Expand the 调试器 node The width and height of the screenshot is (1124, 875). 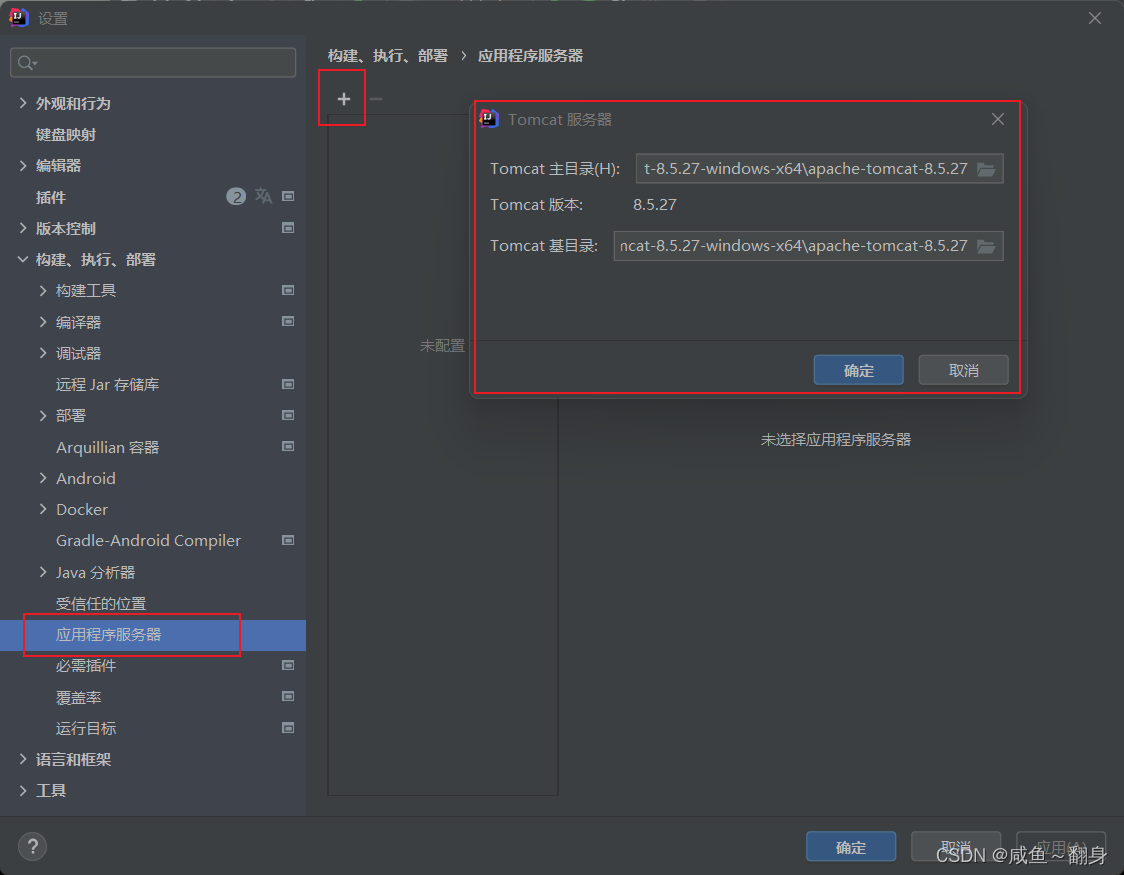[x=43, y=353]
